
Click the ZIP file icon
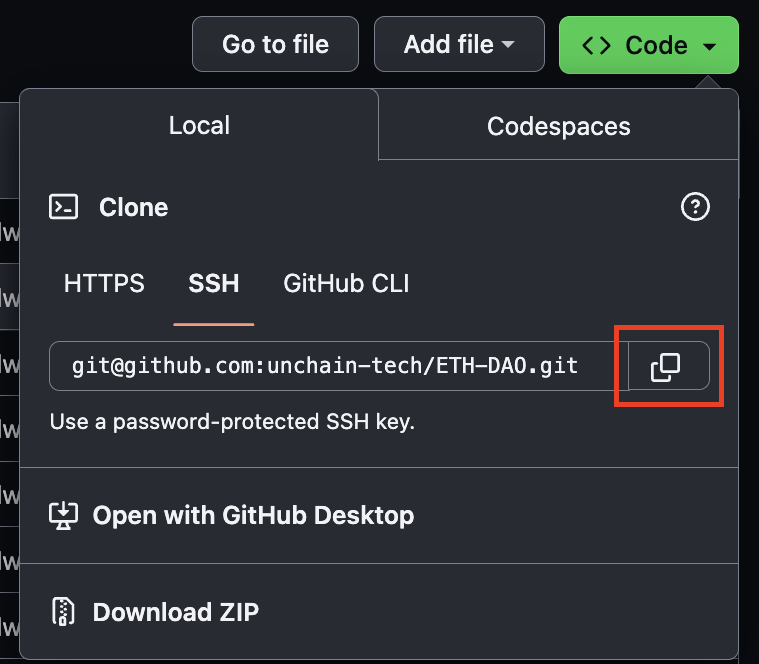pyautogui.click(x=63, y=612)
